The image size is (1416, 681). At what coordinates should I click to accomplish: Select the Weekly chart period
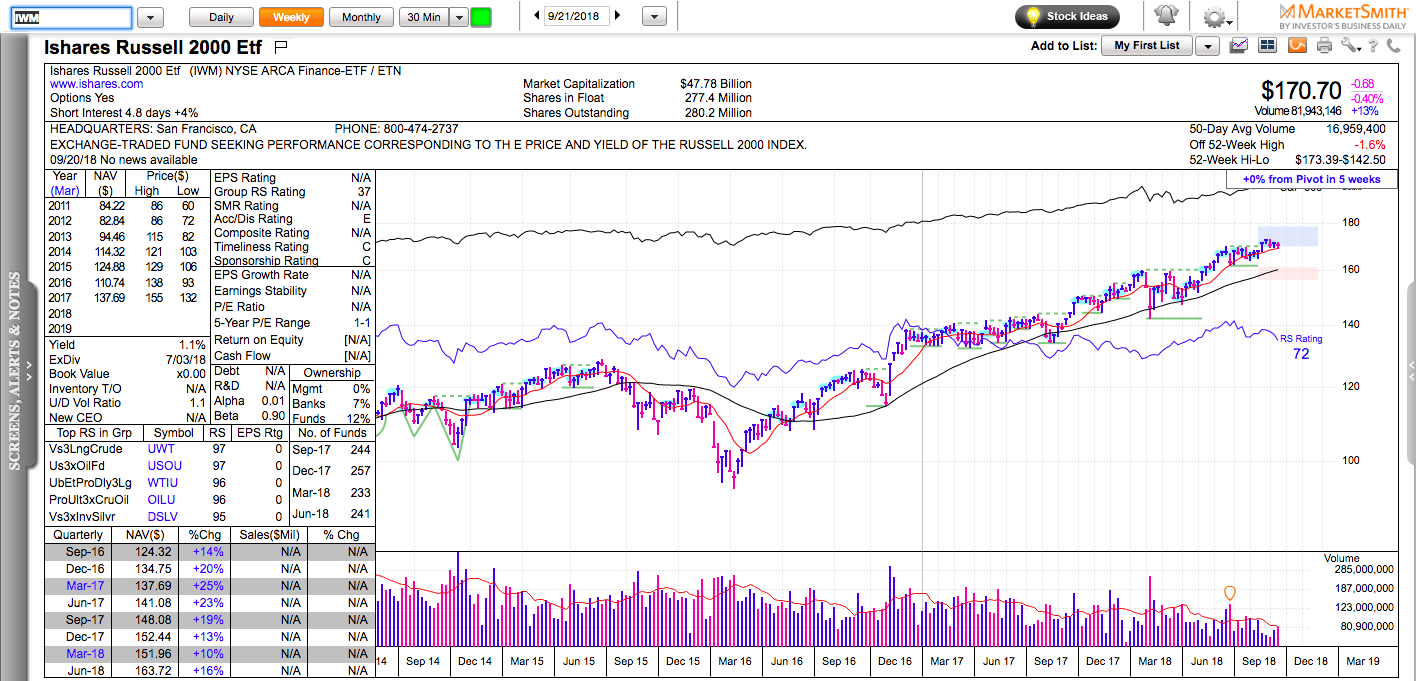291,17
